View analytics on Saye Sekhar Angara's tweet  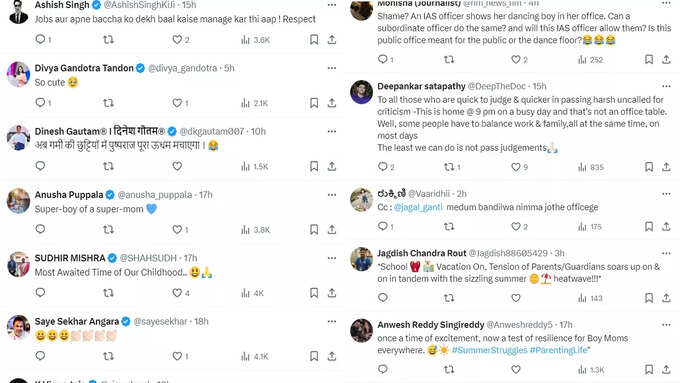pos(255,357)
